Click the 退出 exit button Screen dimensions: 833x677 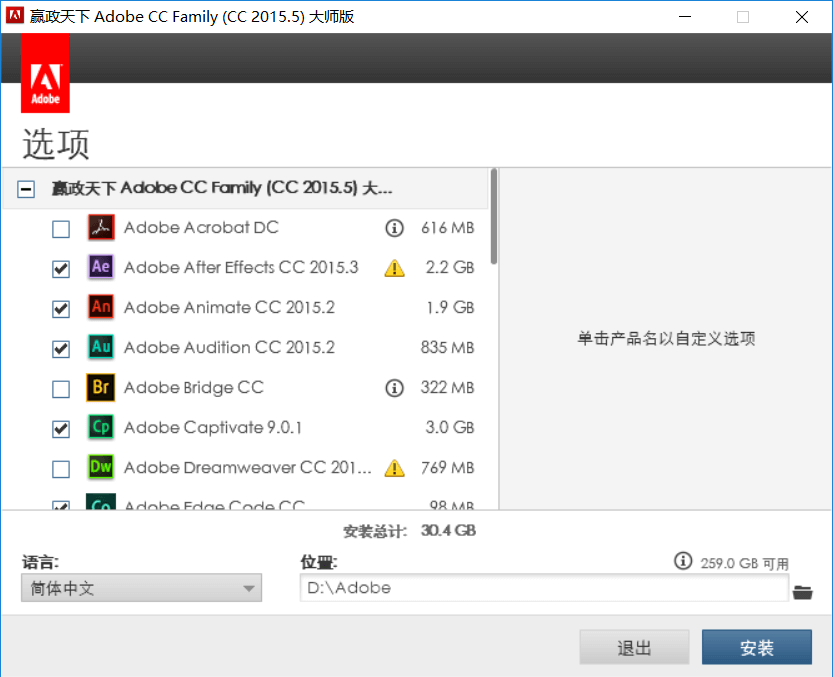click(634, 648)
